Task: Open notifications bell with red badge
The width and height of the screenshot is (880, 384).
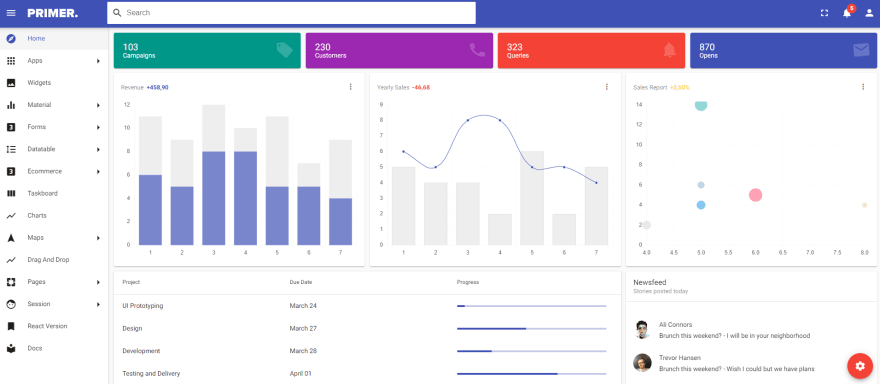Action: (847, 12)
